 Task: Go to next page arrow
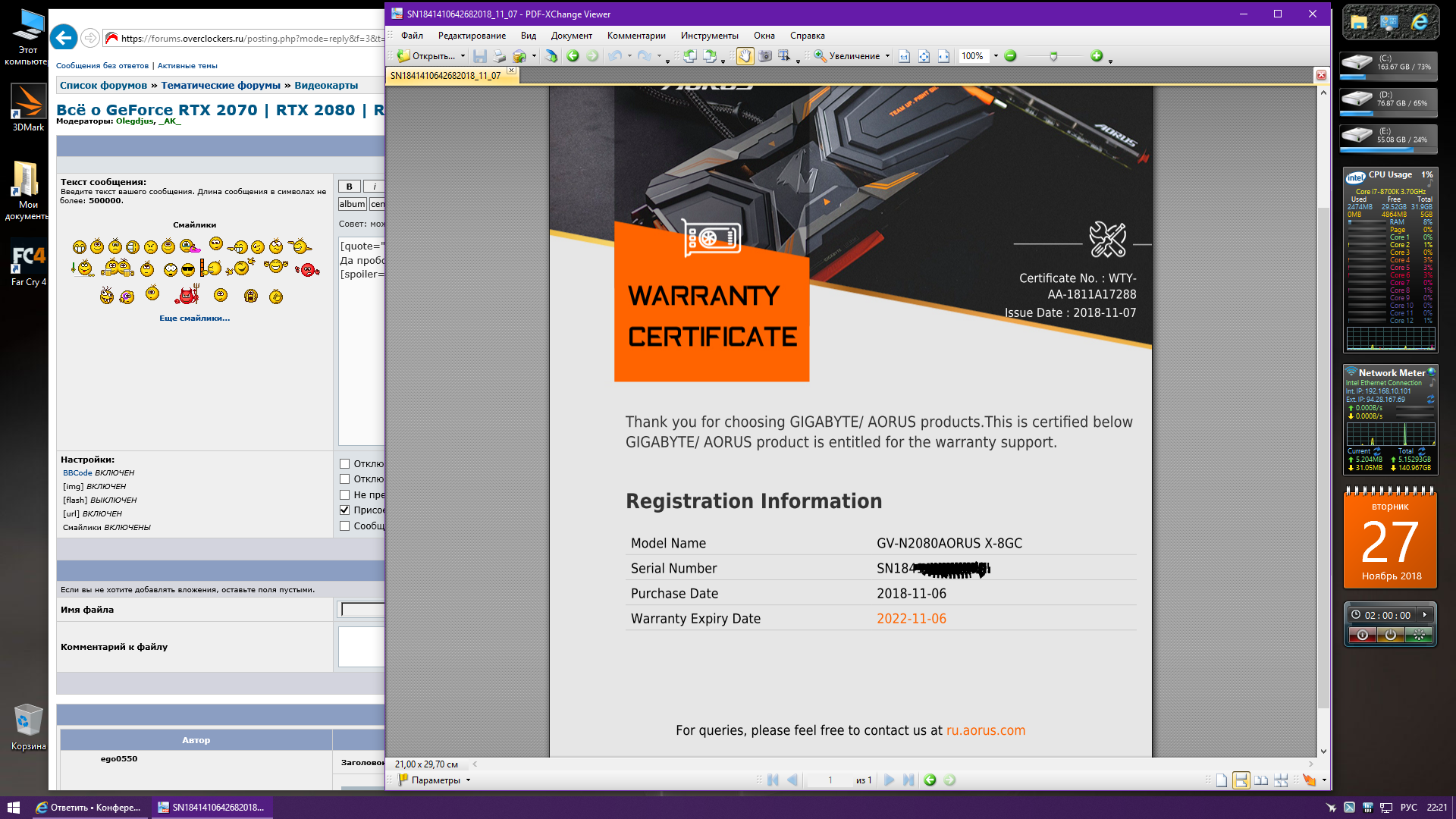point(890,780)
